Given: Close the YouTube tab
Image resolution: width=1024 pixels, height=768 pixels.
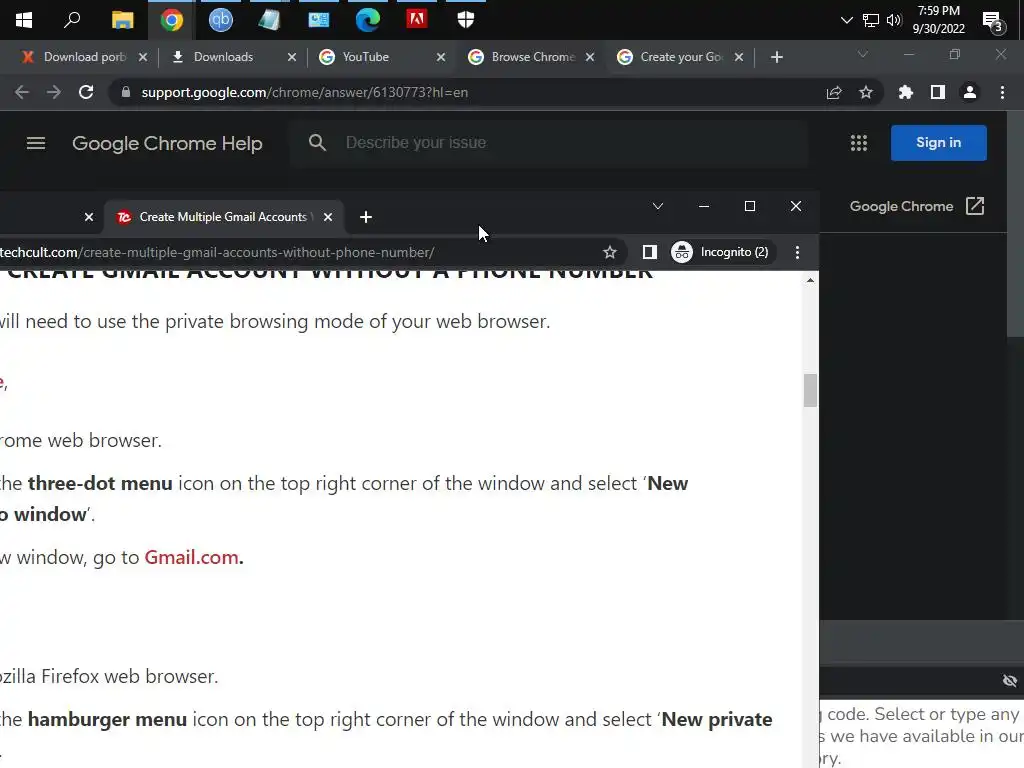Looking at the screenshot, I should point(441,57).
